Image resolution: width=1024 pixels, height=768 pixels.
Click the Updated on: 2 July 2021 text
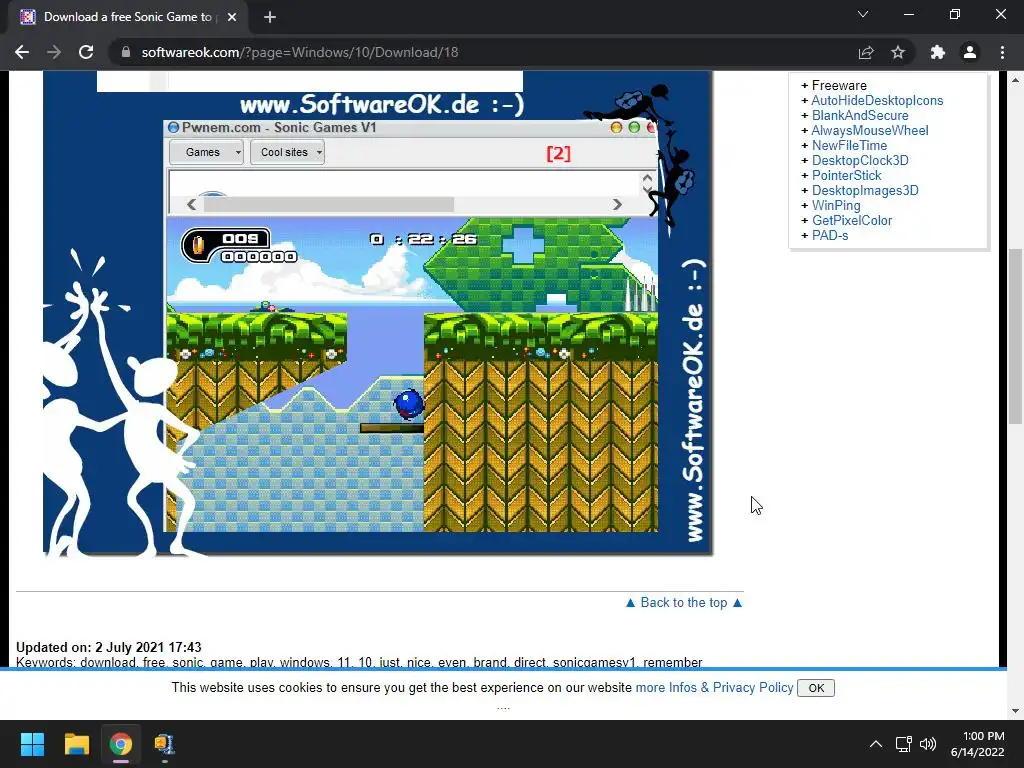(x=108, y=647)
